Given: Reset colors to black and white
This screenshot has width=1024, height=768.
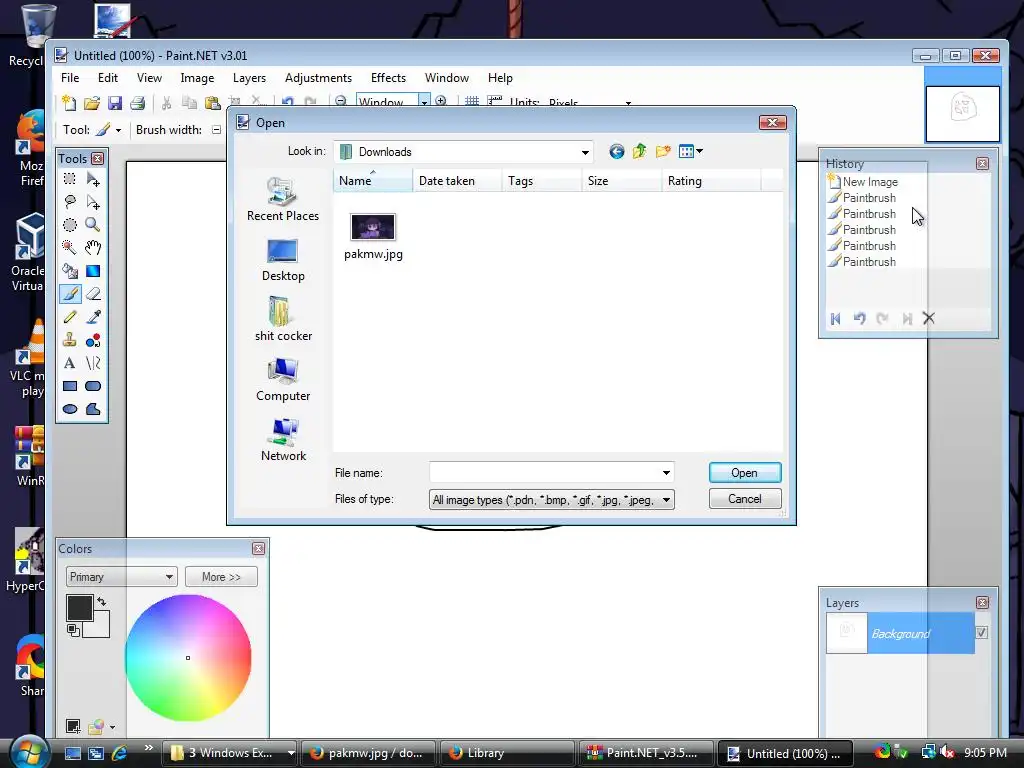Looking at the screenshot, I should click(73, 630).
